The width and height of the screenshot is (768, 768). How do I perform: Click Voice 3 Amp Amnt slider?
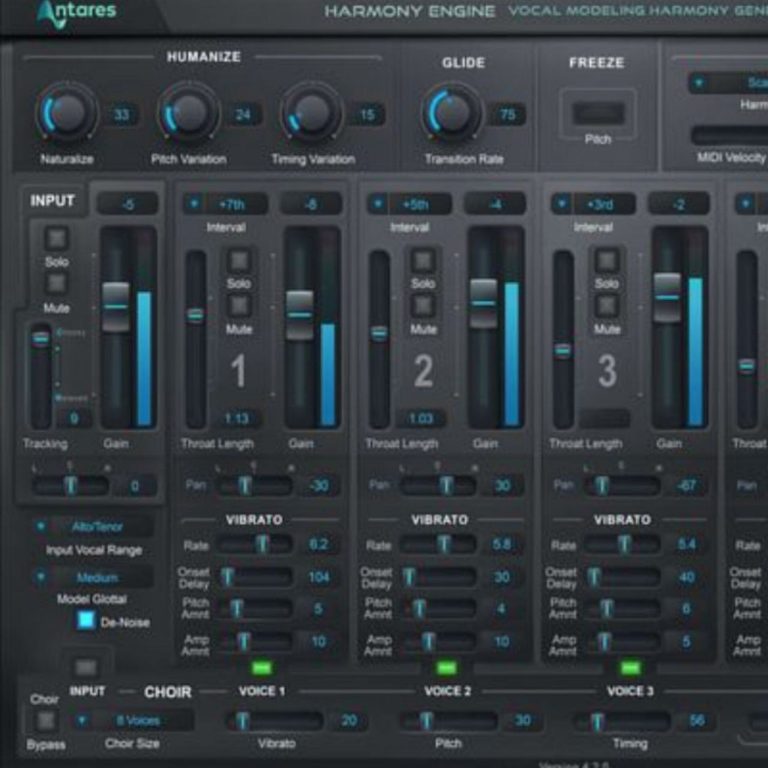[x=622, y=641]
